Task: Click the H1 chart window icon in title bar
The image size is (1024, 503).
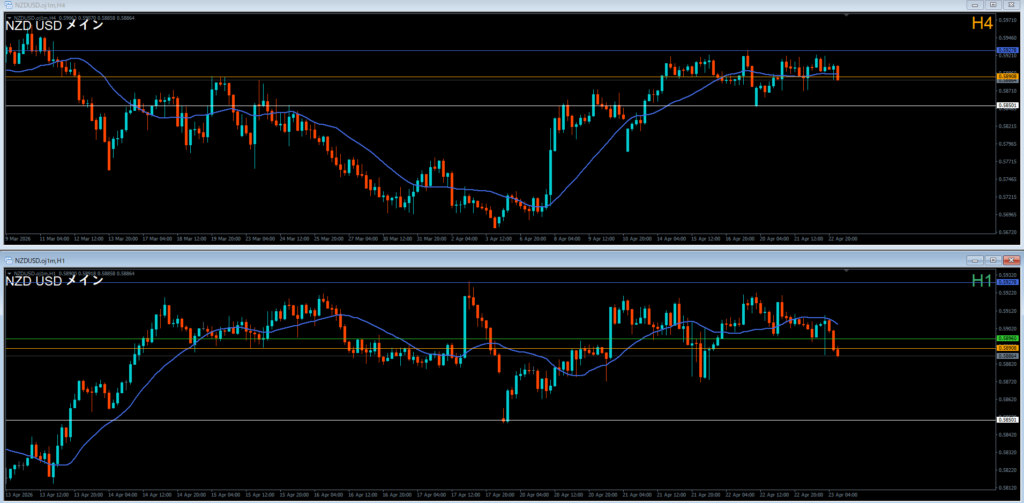Action: click(8, 259)
